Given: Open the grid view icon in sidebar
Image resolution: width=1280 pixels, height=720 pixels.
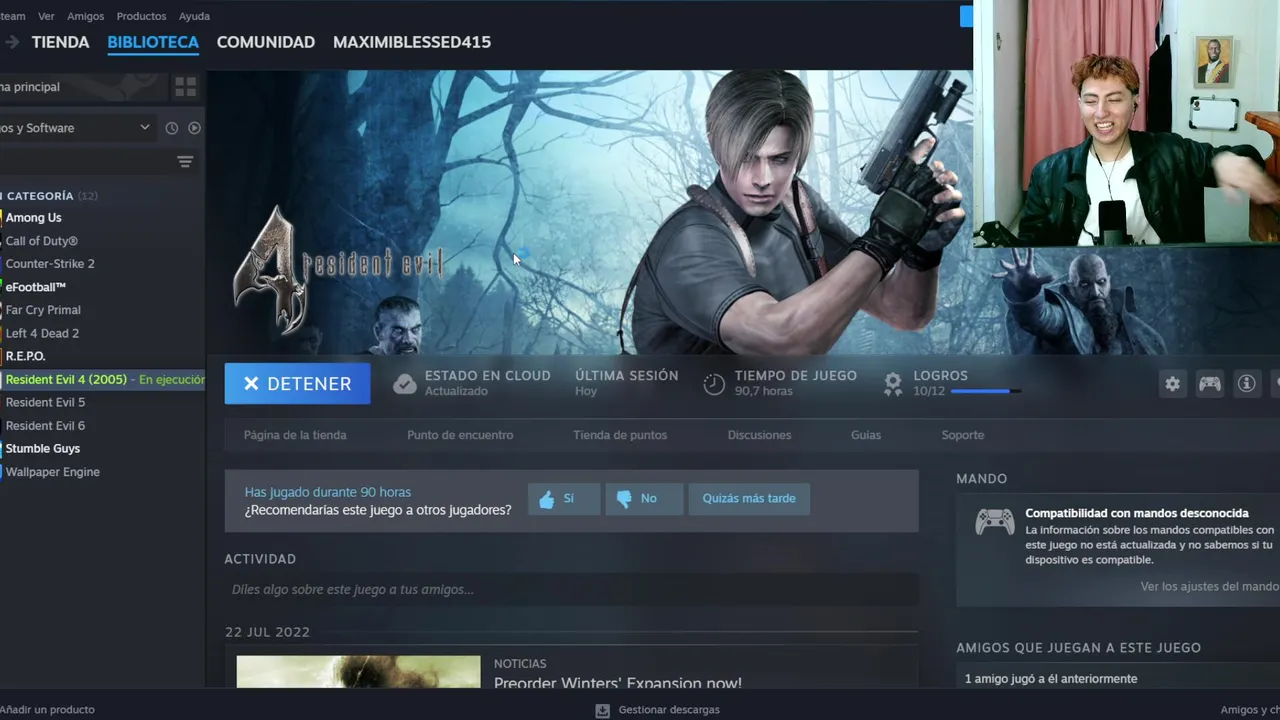Looking at the screenshot, I should point(186,87).
